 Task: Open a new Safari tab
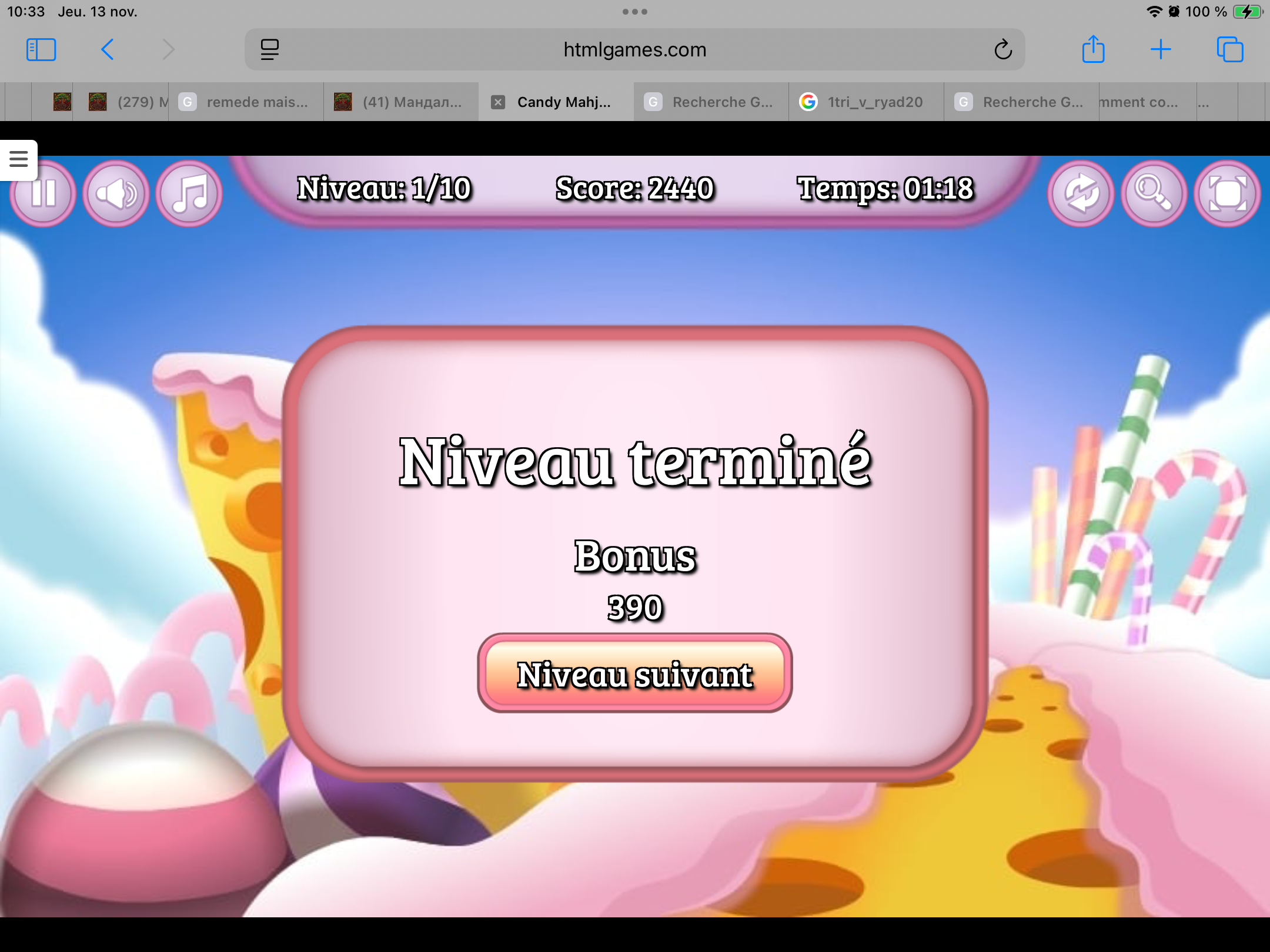(x=1161, y=50)
